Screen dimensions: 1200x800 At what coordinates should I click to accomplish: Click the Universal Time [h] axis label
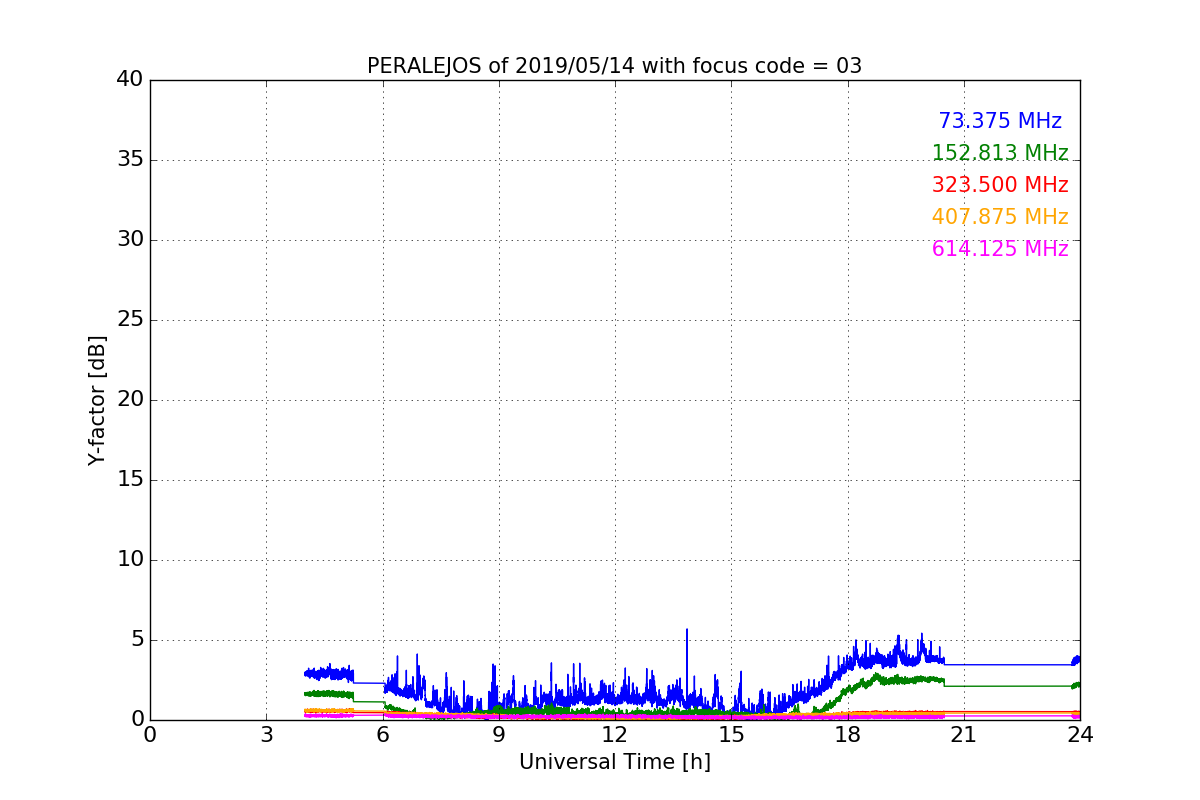tap(614, 762)
